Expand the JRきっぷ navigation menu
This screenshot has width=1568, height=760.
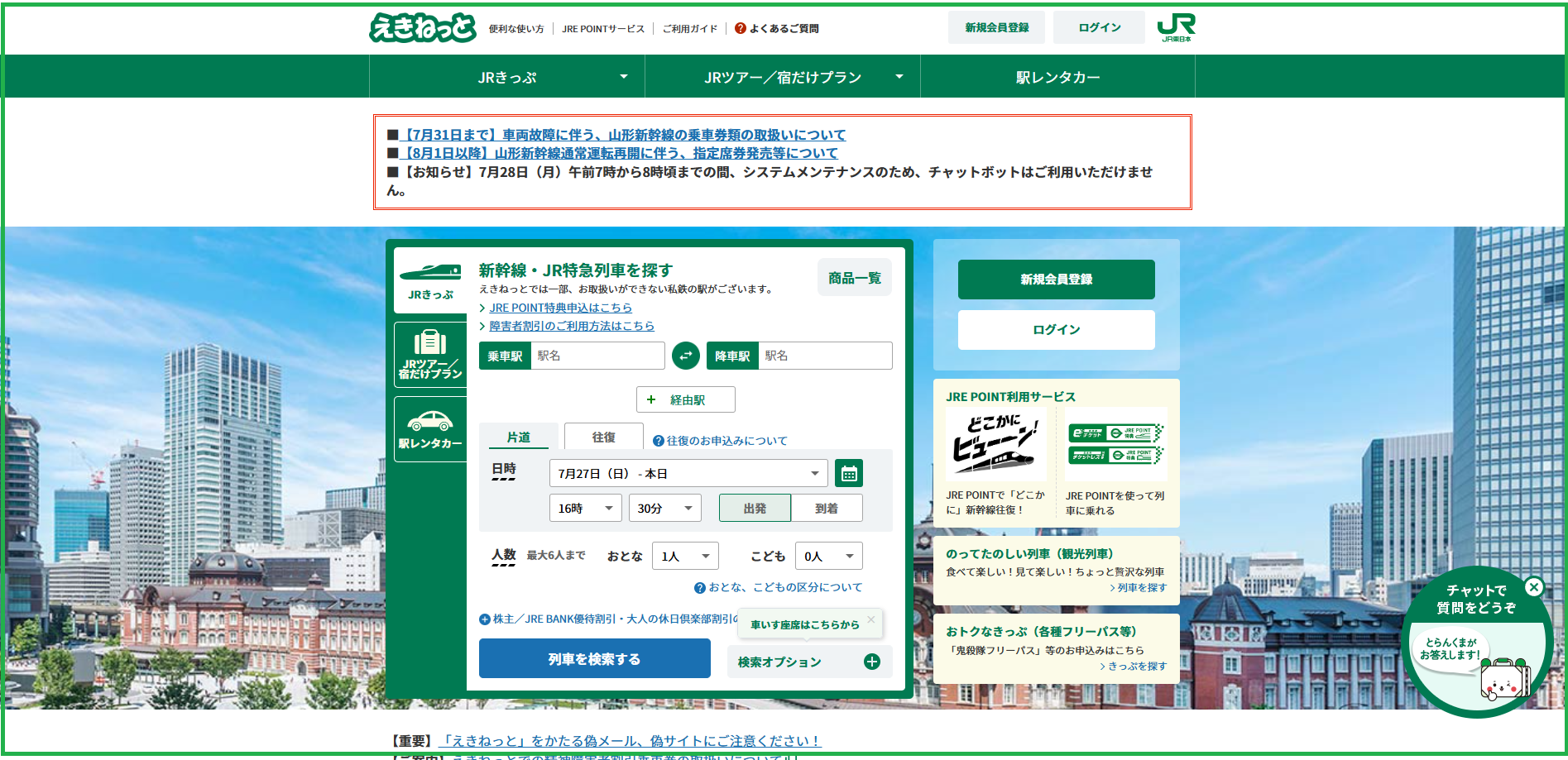point(507,77)
